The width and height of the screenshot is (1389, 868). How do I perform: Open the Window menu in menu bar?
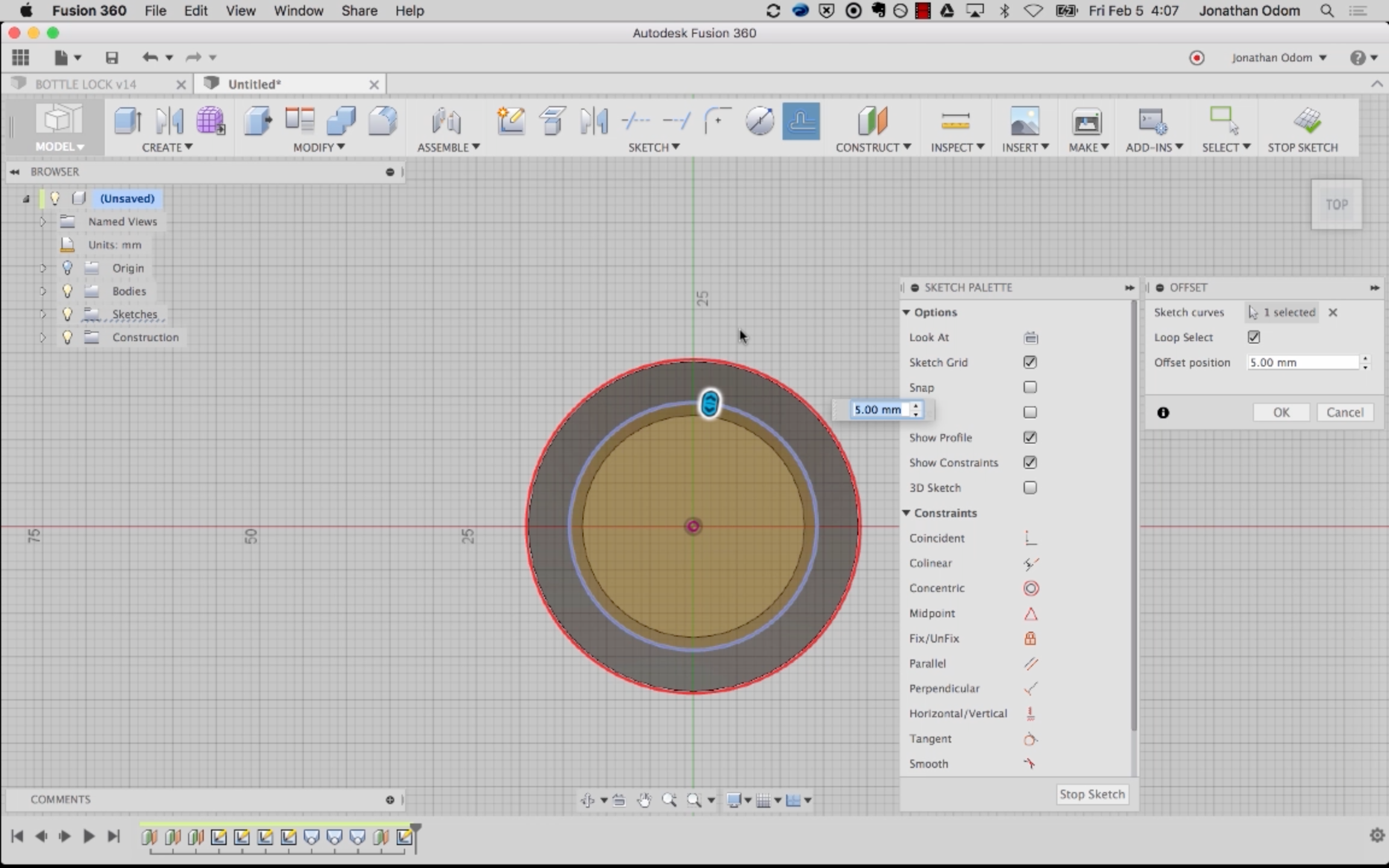[298, 11]
